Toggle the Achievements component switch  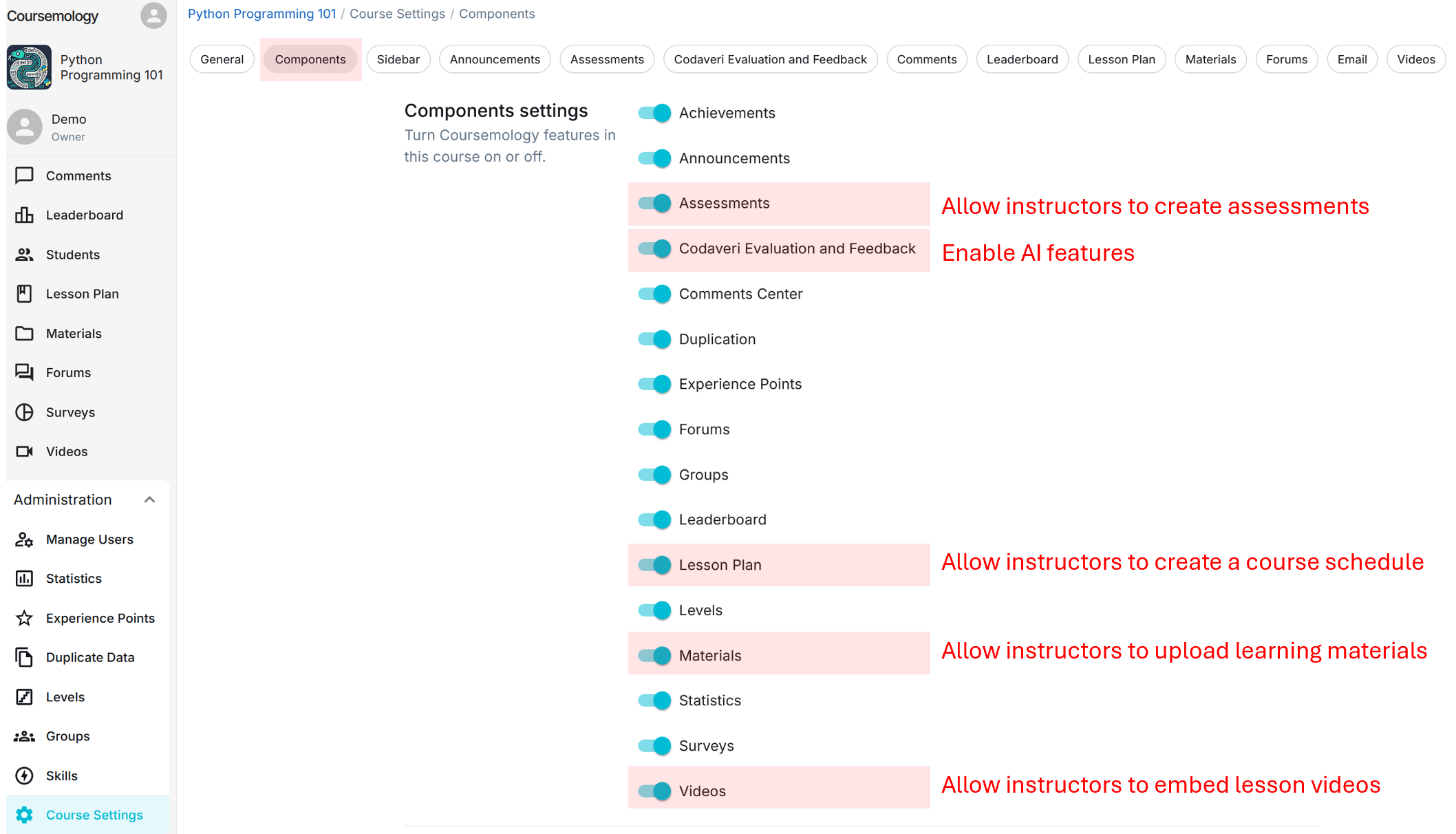click(x=654, y=113)
